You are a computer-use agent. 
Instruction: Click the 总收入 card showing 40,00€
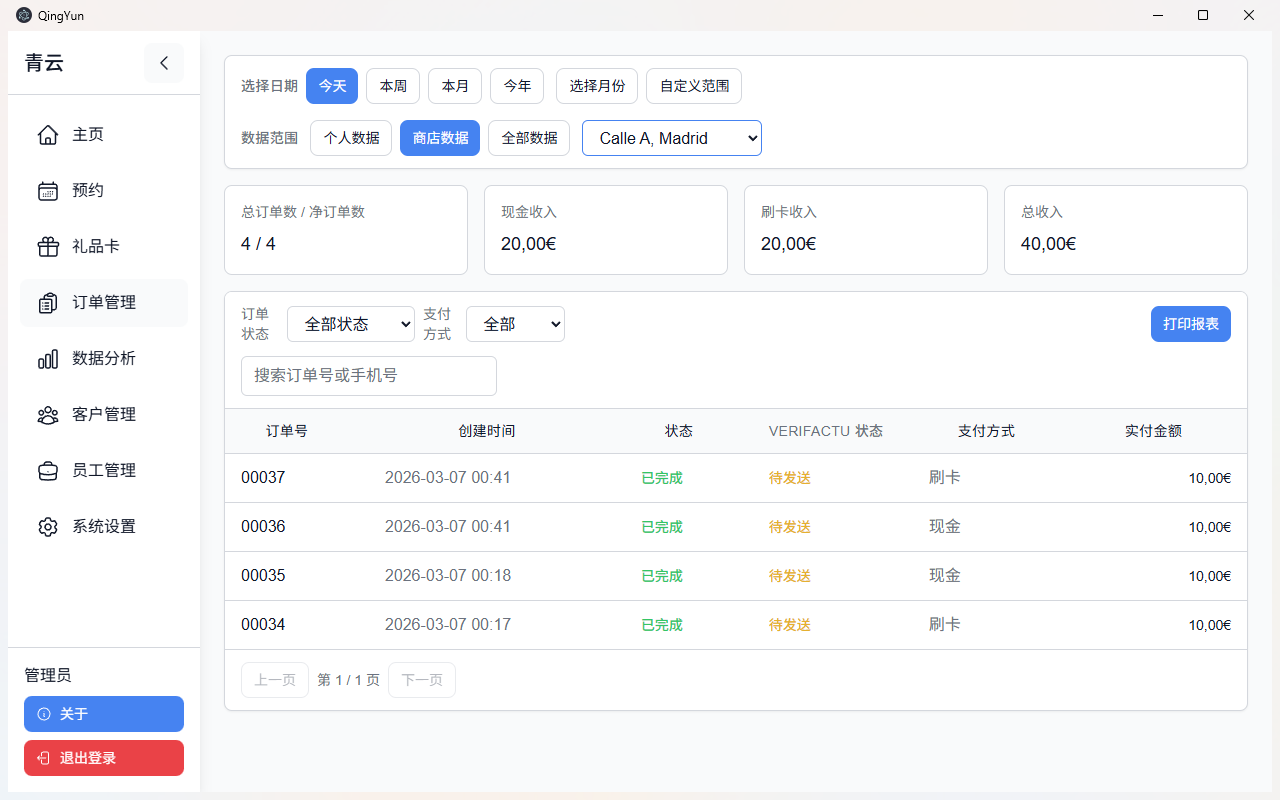coord(1126,230)
